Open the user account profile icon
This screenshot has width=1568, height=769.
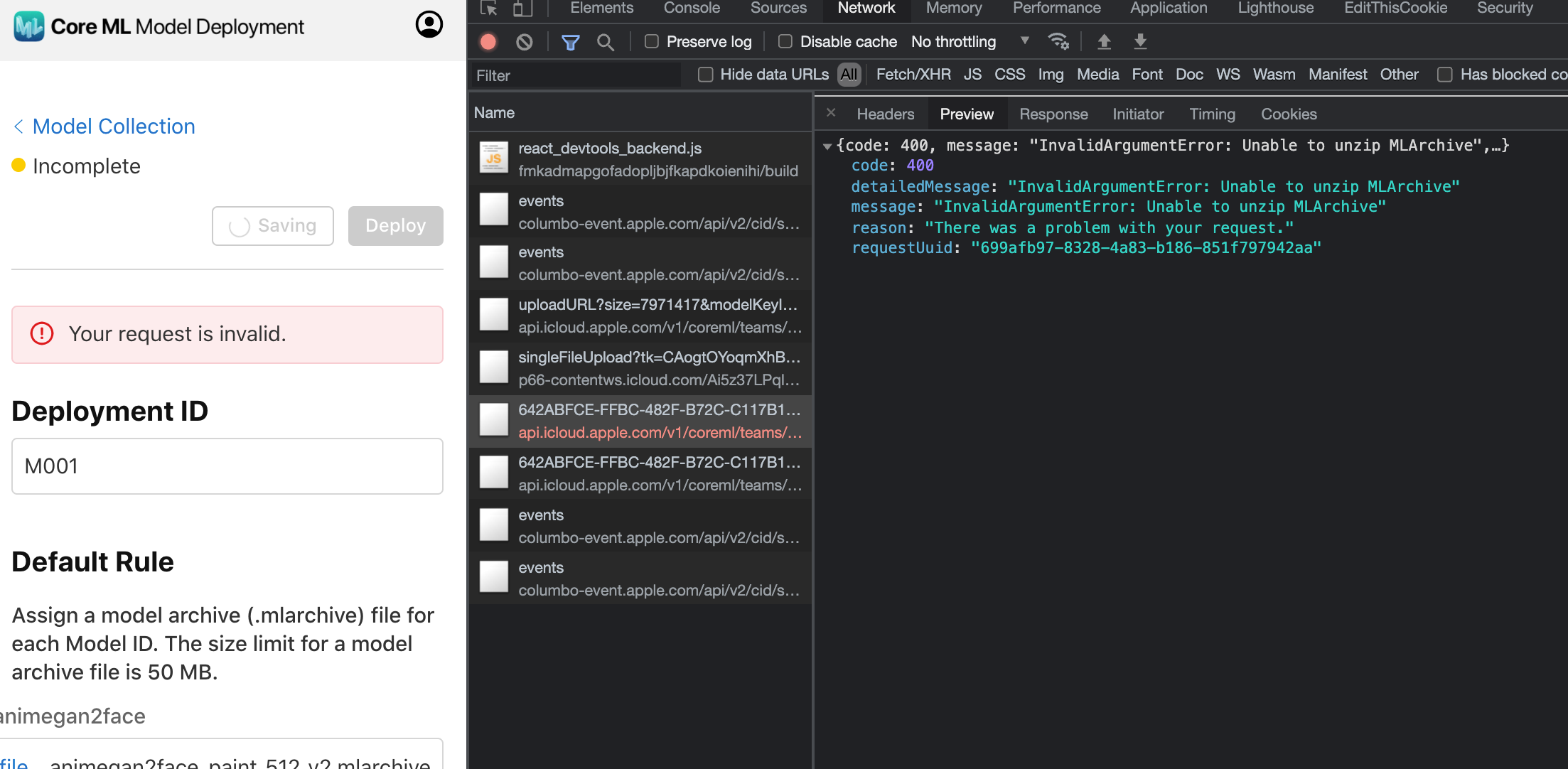tap(429, 25)
